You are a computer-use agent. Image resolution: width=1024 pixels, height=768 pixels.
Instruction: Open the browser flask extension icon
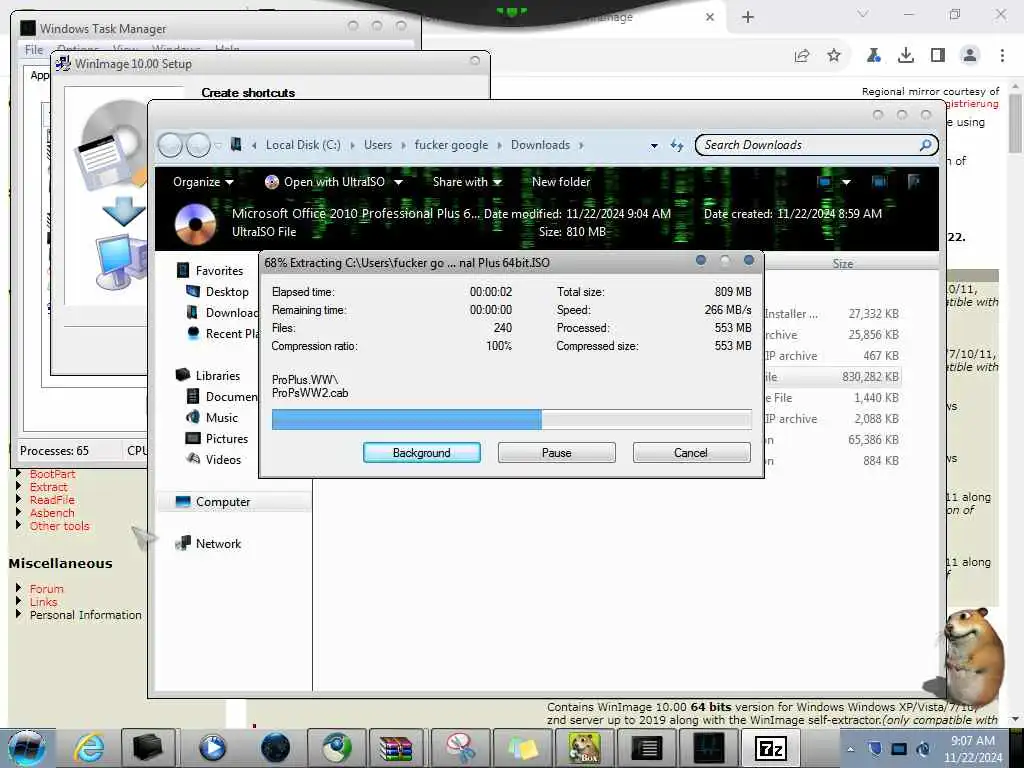pos(874,56)
